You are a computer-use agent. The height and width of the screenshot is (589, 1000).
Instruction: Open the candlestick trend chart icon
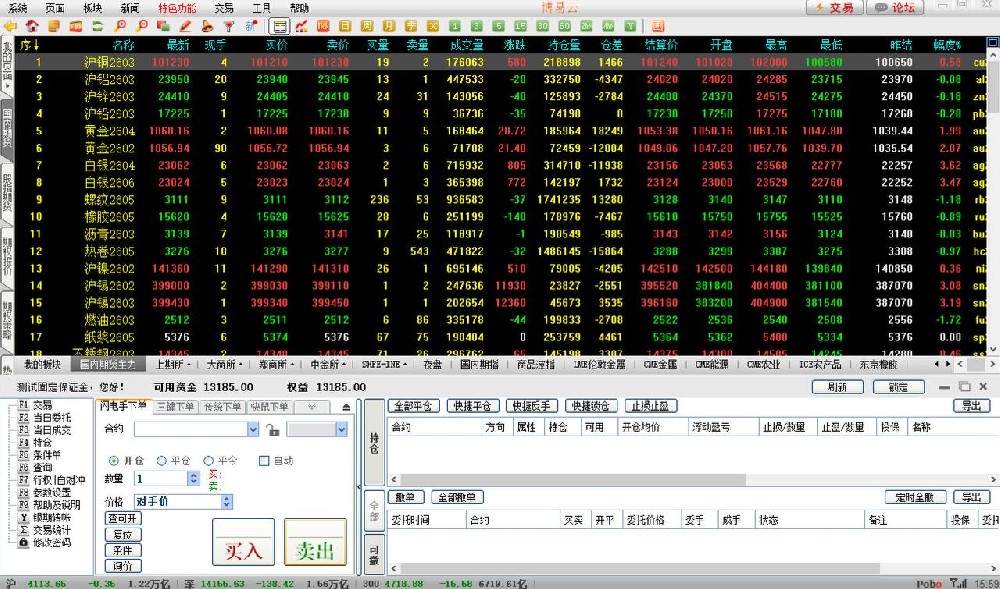[x=301, y=25]
